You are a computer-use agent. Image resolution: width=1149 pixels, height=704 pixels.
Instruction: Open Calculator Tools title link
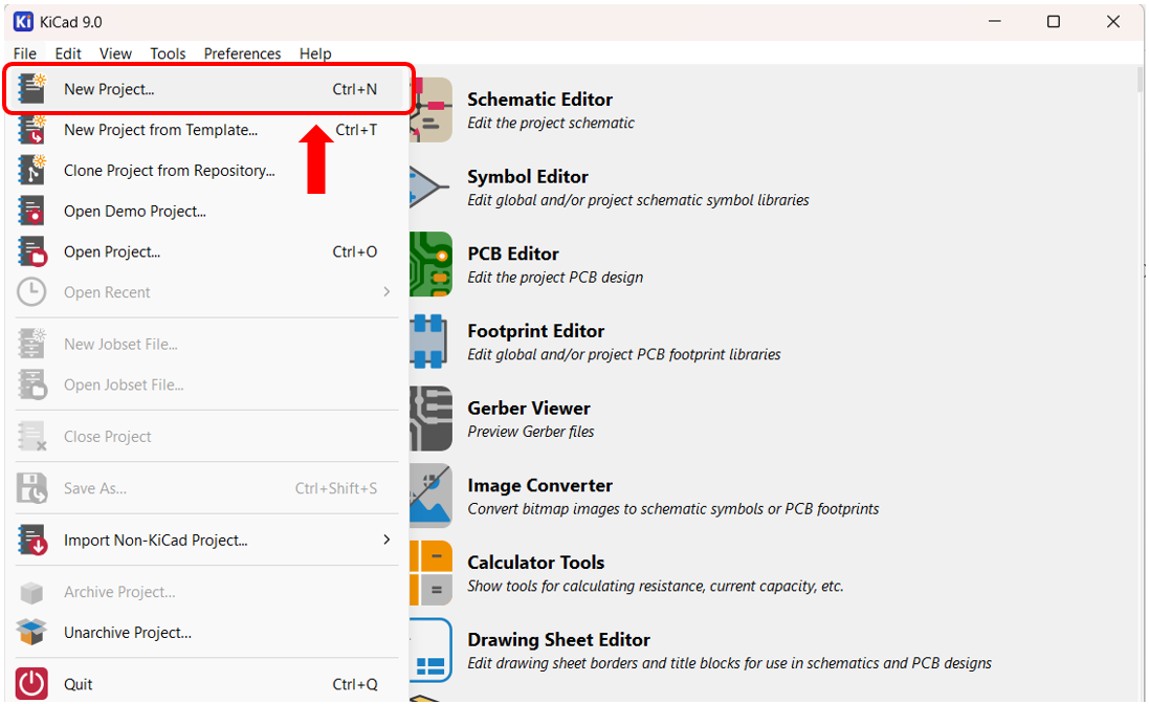tap(536, 562)
